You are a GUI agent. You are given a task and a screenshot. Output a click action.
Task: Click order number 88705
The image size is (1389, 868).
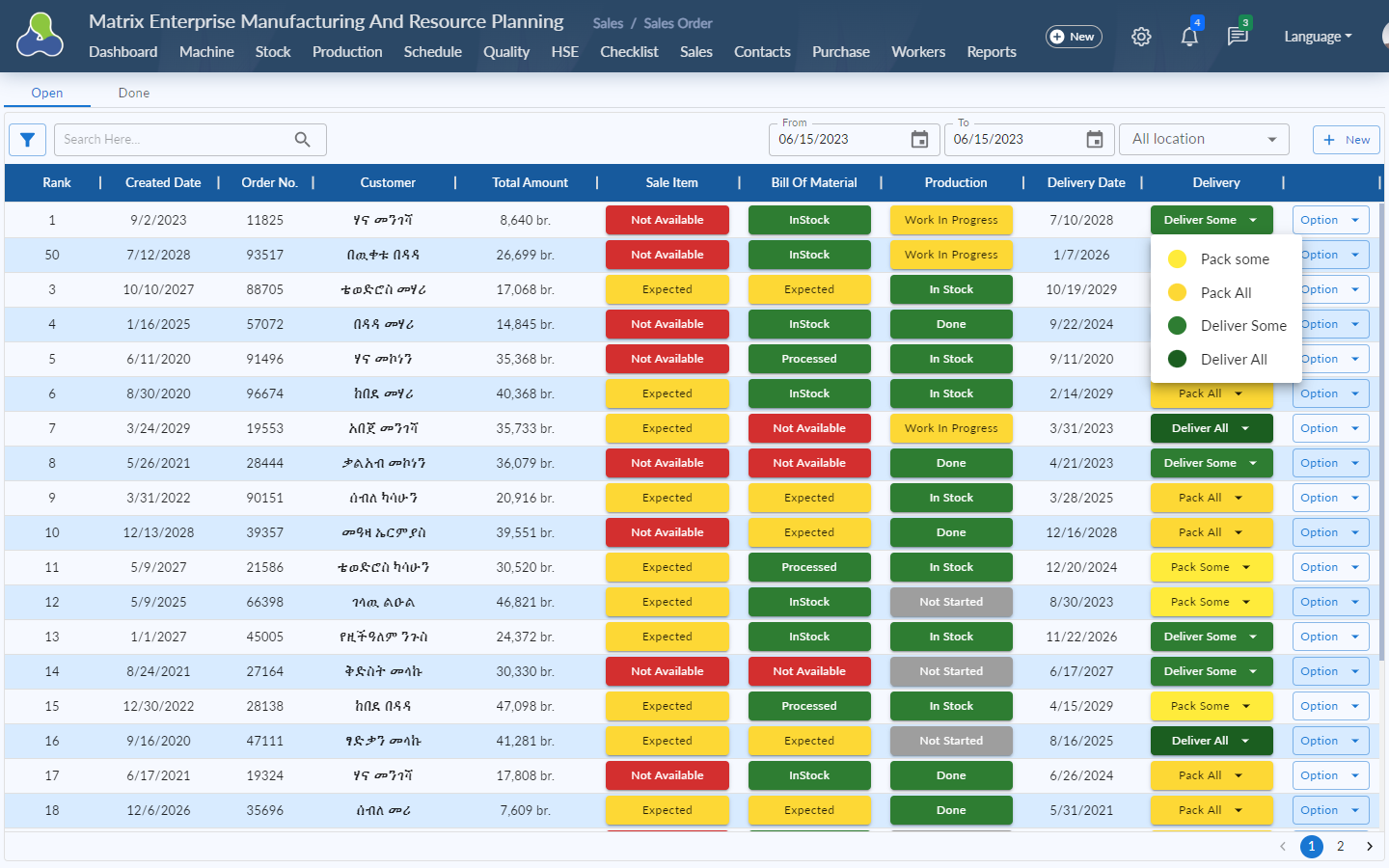[265, 289]
